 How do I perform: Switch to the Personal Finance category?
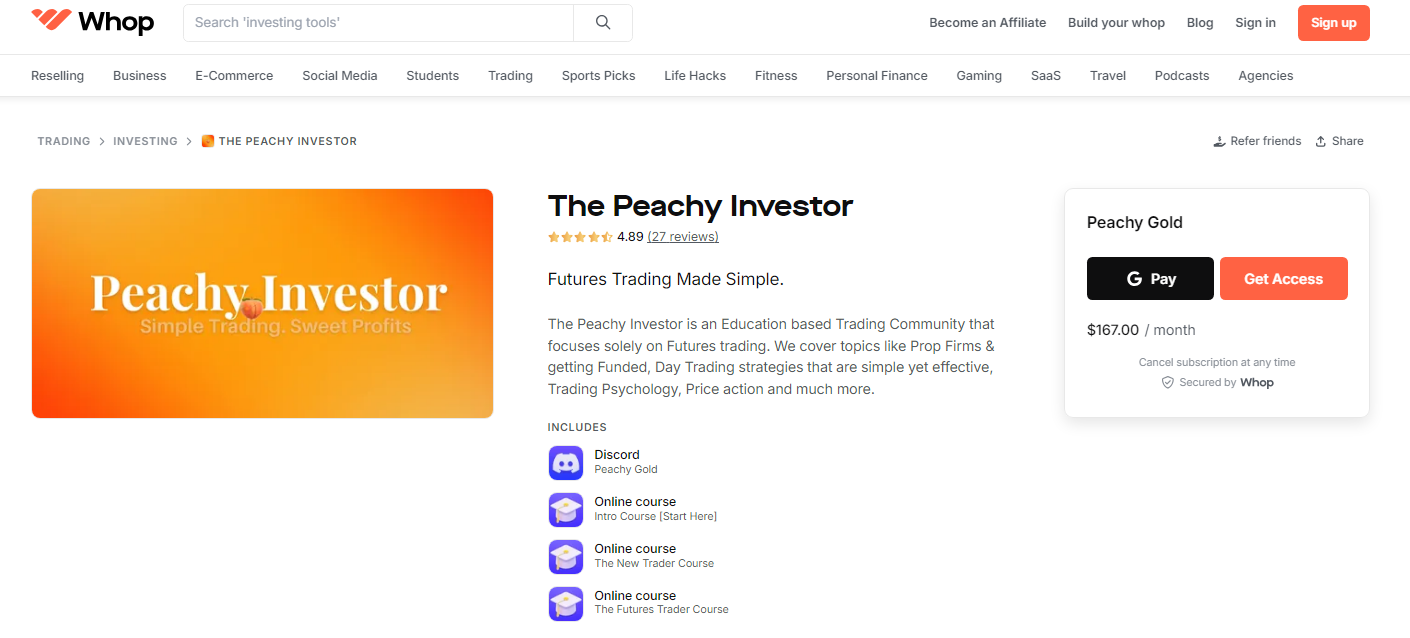point(876,75)
